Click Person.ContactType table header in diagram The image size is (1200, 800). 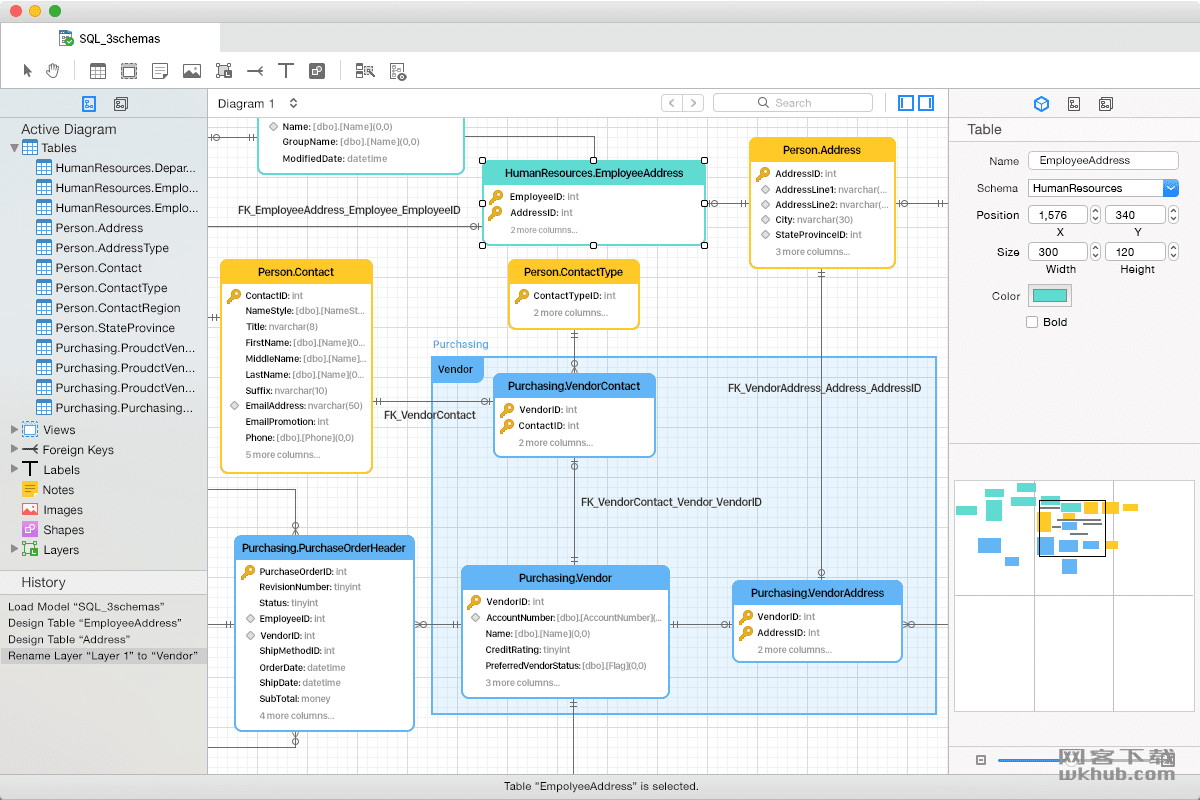(x=573, y=272)
